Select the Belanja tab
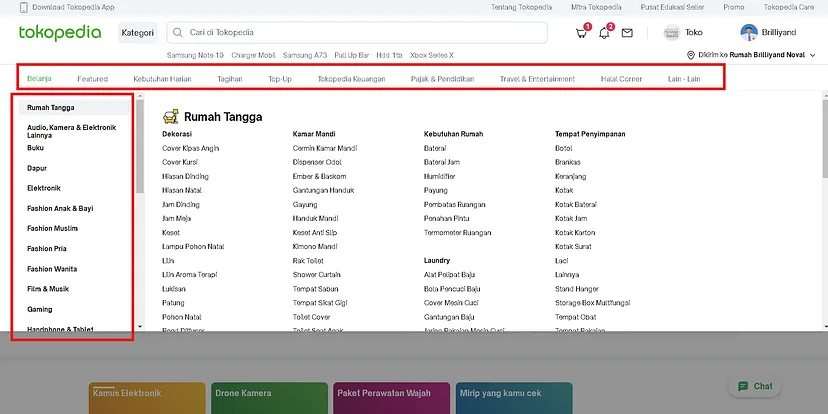This screenshot has height=414, width=828. coord(39,79)
